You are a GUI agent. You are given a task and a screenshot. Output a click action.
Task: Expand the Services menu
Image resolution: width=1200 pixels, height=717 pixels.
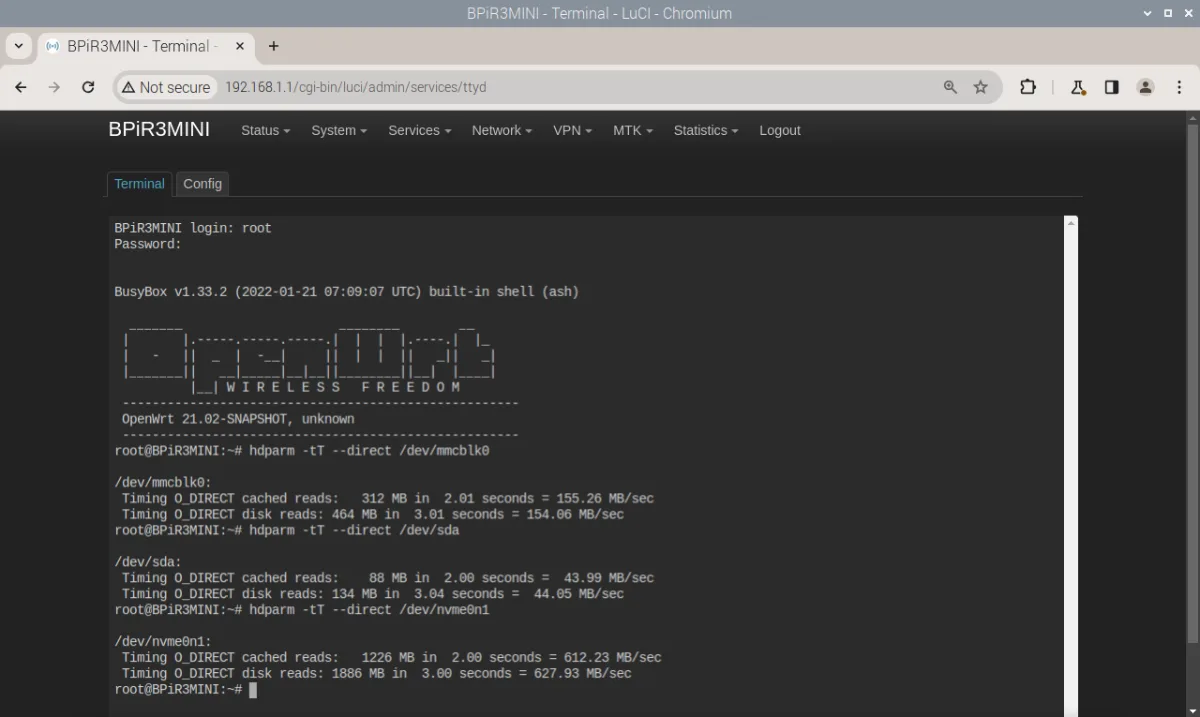[419, 130]
